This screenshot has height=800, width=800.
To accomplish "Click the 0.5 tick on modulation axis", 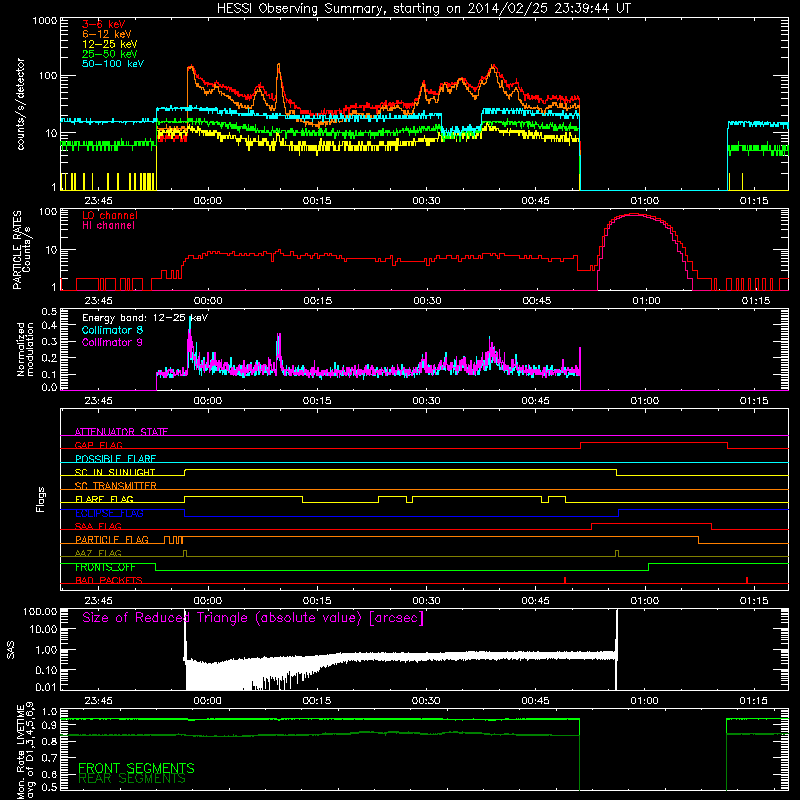I will tap(49, 311).
